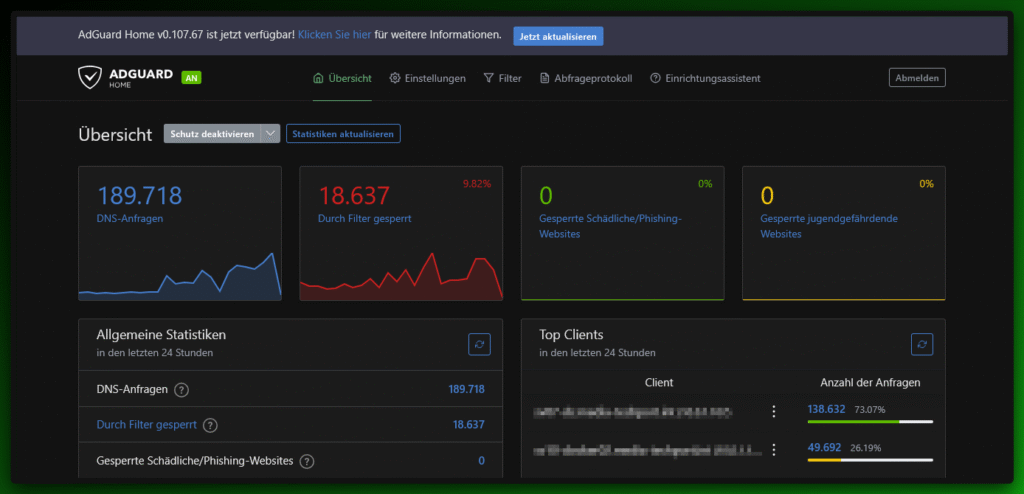The image size is (1024, 494).
Task: Open the Abfrageprotokoll page
Action: 586,78
